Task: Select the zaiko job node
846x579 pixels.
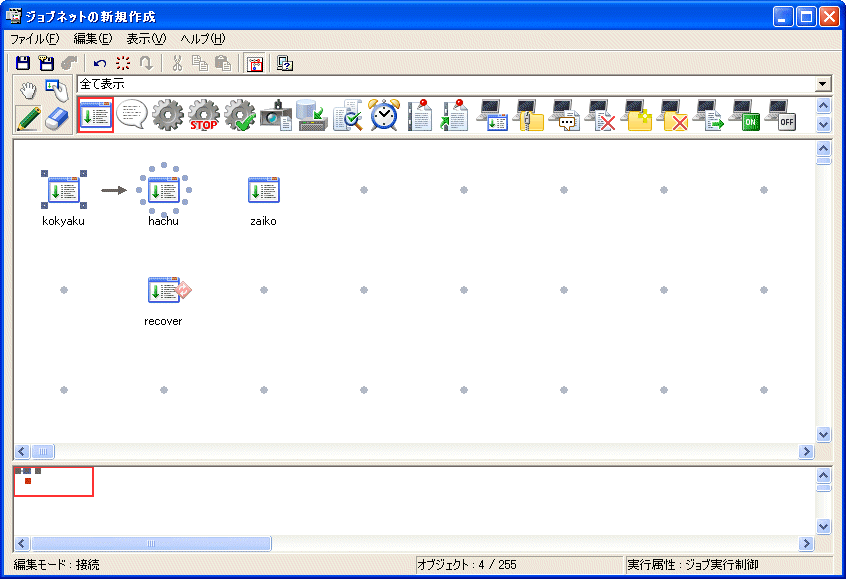Action: tap(264, 190)
